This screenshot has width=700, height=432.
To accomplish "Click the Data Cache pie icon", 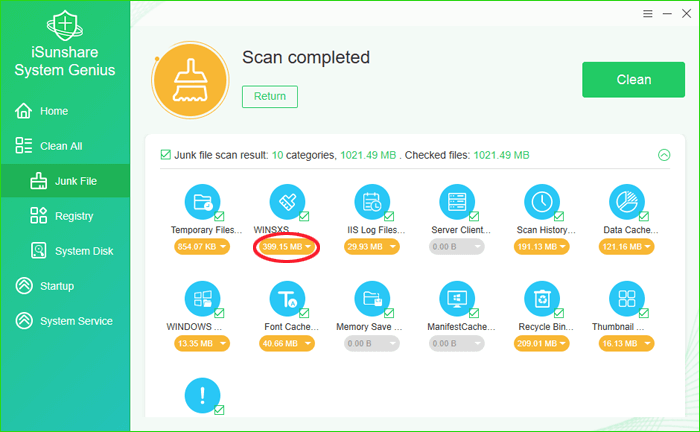I will pos(626,202).
